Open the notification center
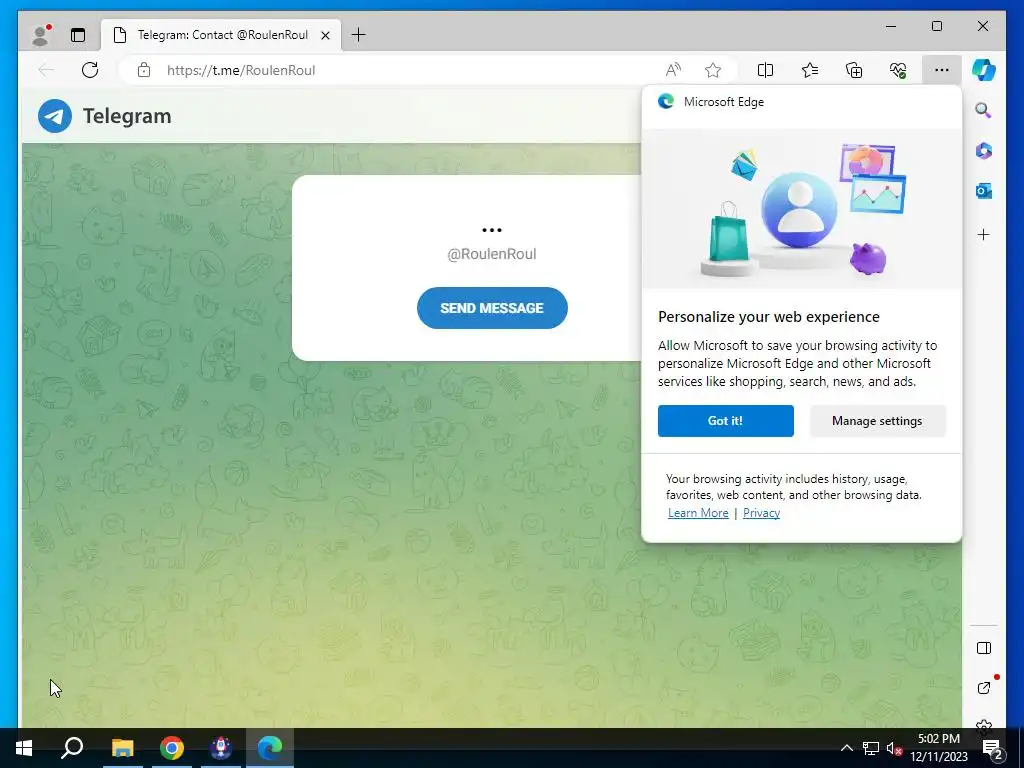 pos(993,748)
